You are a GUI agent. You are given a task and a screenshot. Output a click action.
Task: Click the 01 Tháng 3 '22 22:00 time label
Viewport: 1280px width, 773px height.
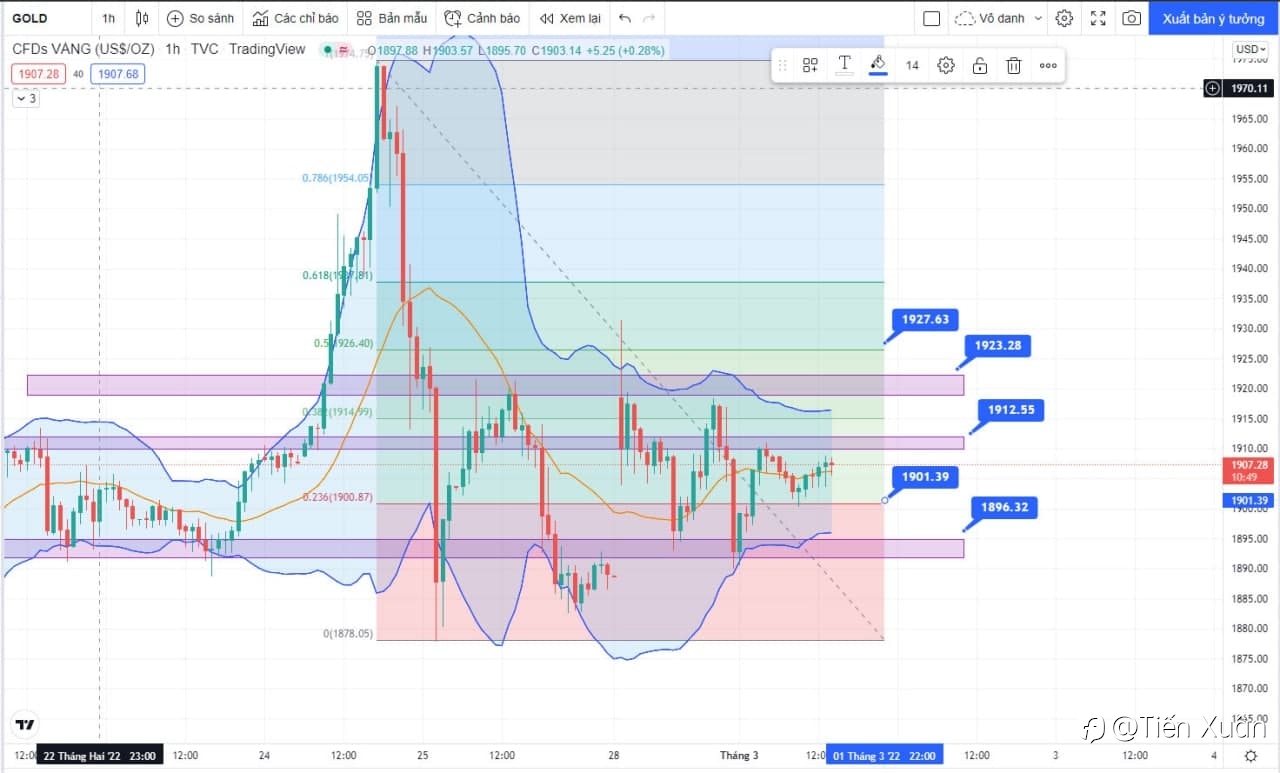click(885, 755)
